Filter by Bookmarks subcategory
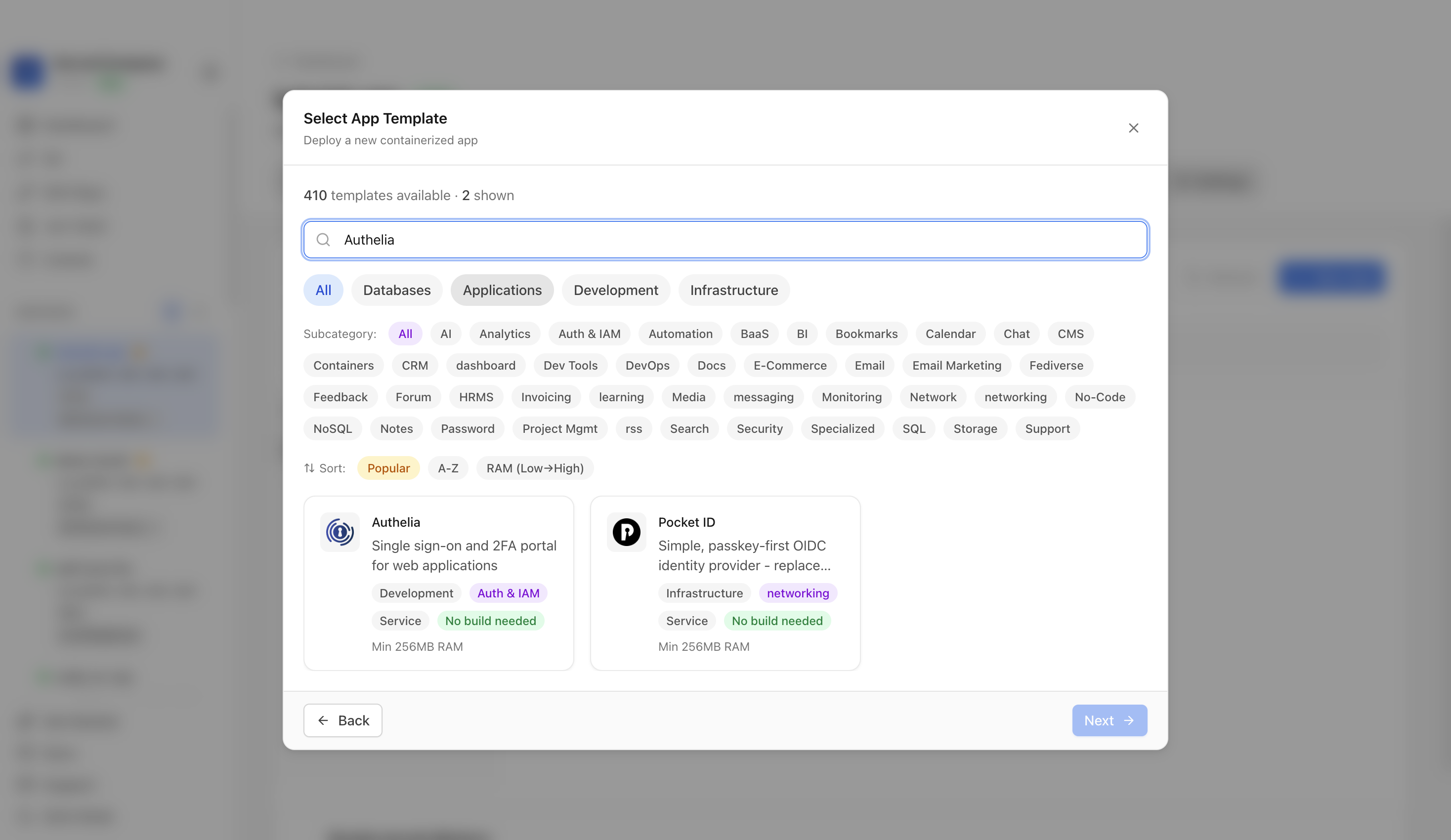Screen dimensions: 1451x840 pos(866,334)
